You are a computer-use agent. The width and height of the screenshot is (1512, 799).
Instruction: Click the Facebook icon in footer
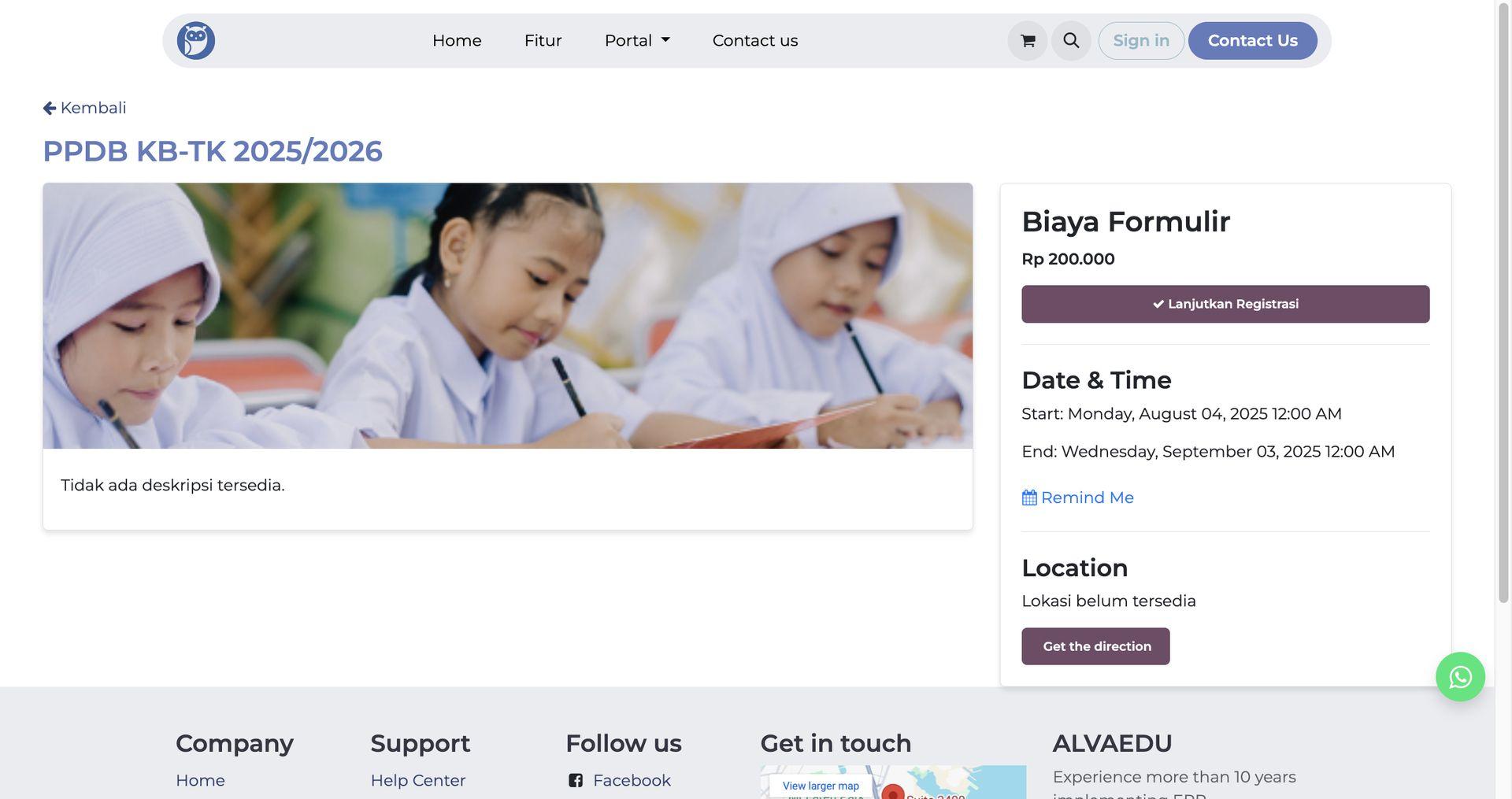[576, 780]
